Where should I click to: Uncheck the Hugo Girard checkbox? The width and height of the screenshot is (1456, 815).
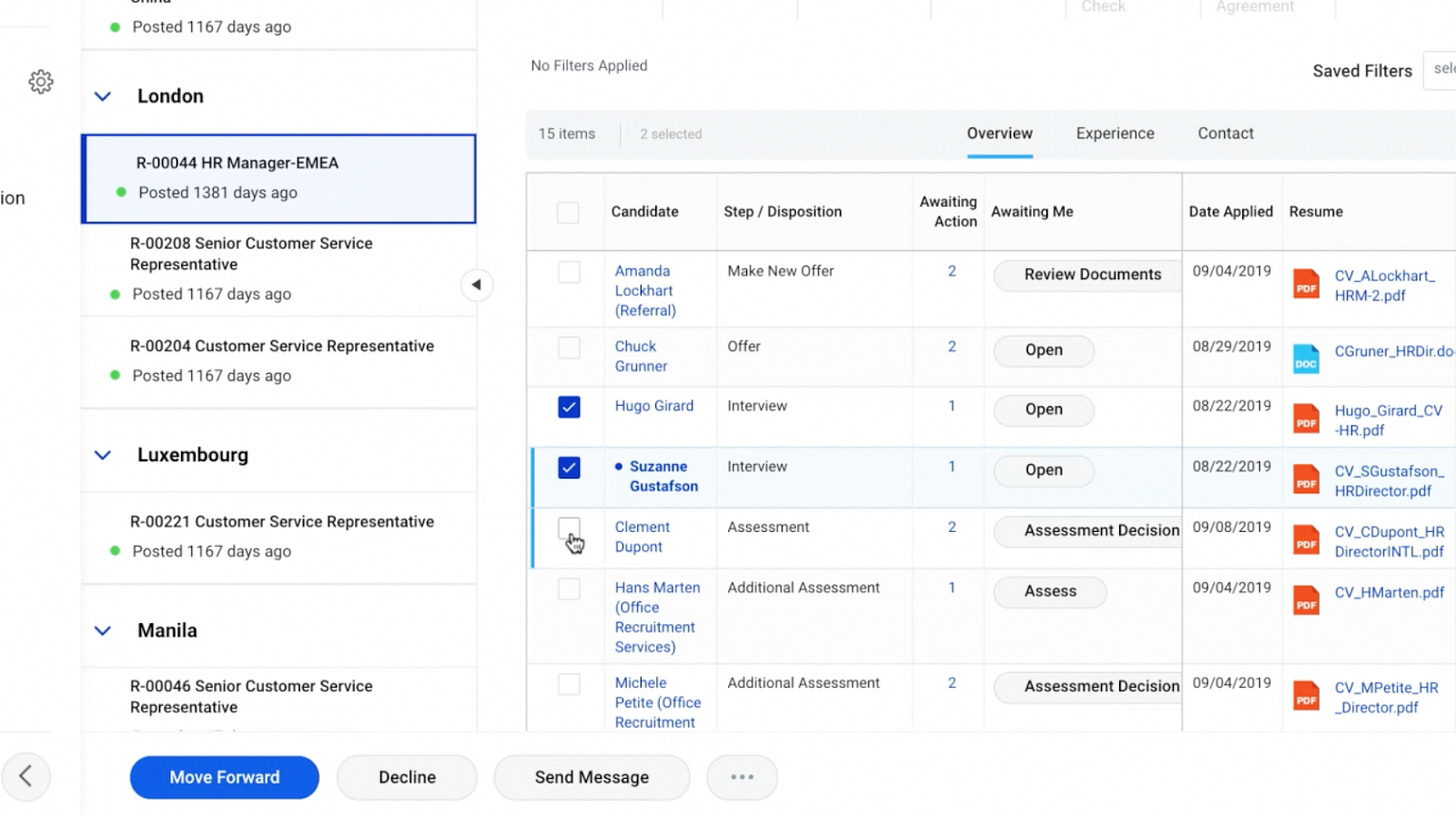[569, 407]
